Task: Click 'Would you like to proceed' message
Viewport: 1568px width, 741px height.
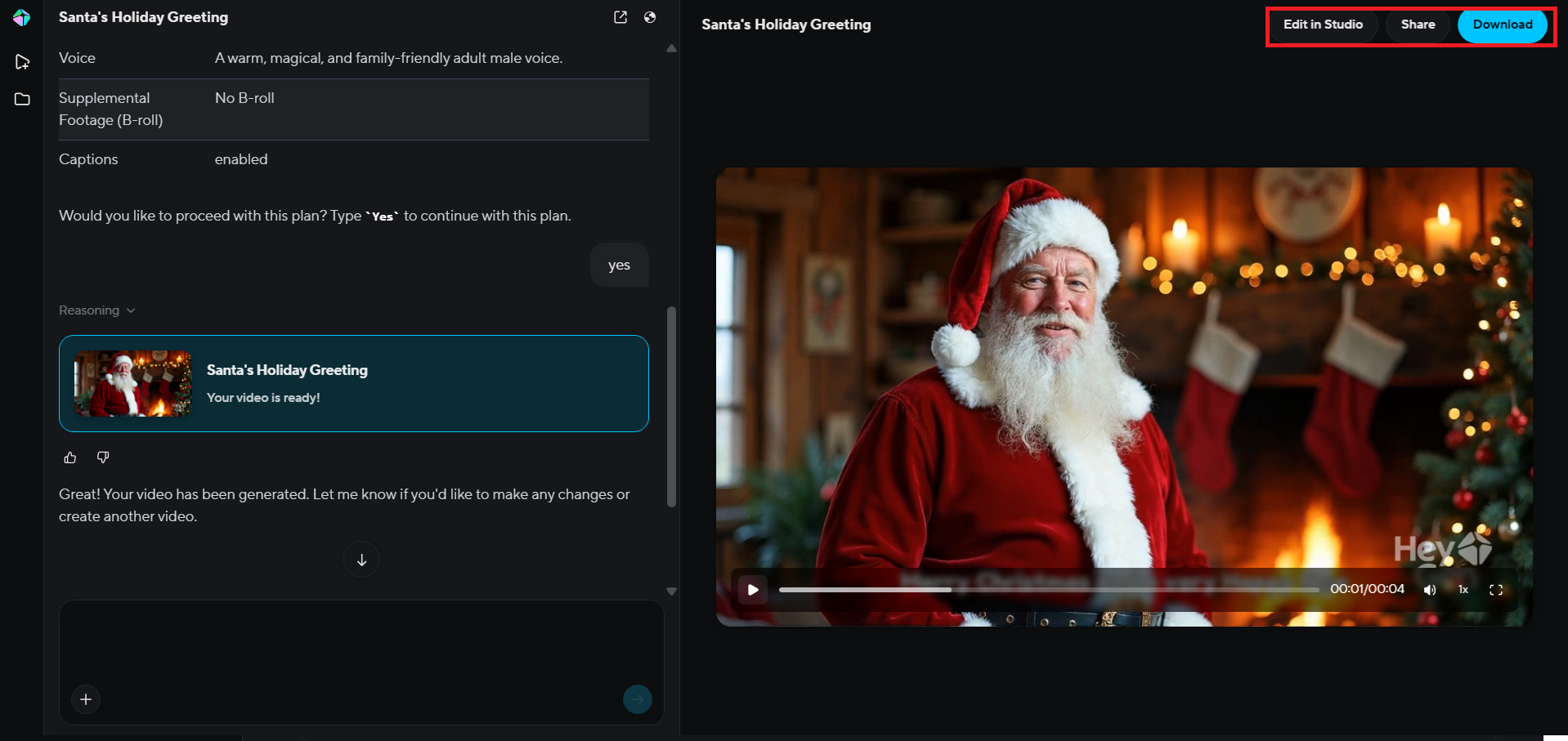Action: [315, 216]
